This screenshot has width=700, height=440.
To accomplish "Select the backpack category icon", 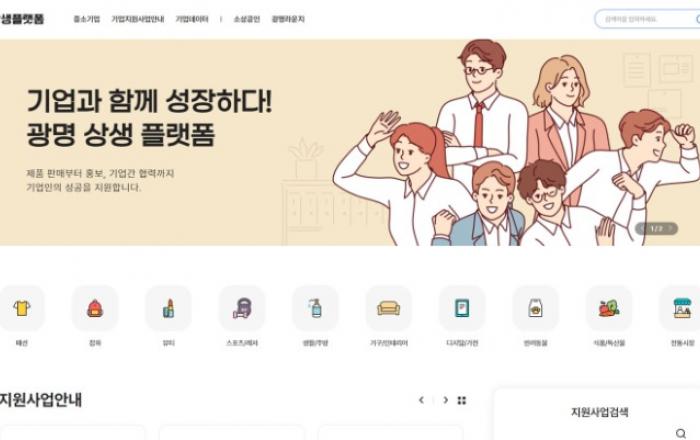I will pos(95,308).
